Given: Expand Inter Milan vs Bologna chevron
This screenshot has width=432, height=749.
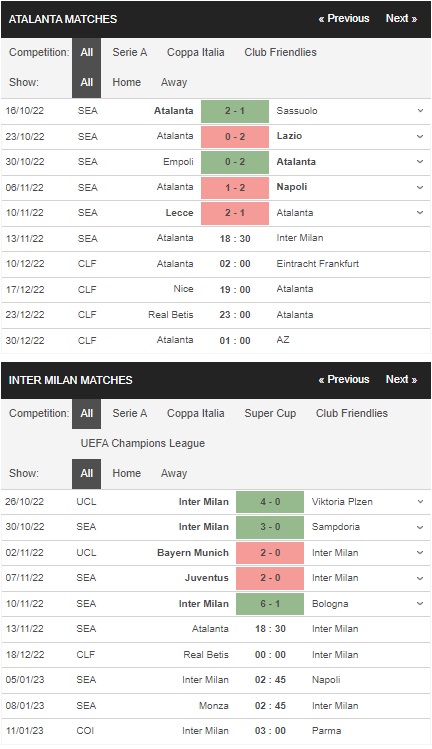Looking at the screenshot, I should (x=420, y=604).
